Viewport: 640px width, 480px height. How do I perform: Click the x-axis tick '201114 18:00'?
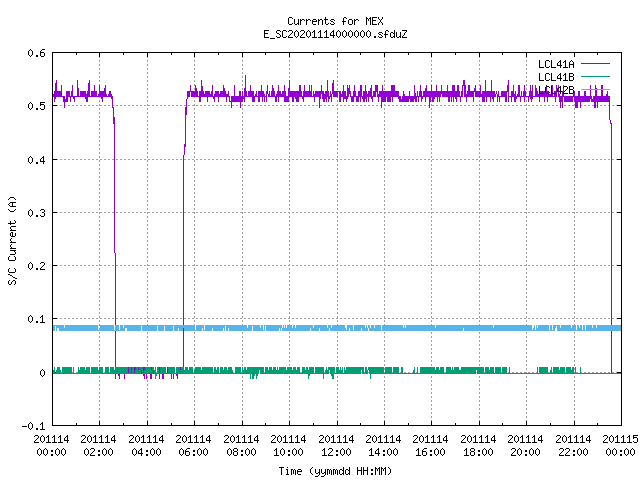[x=478, y=446]
